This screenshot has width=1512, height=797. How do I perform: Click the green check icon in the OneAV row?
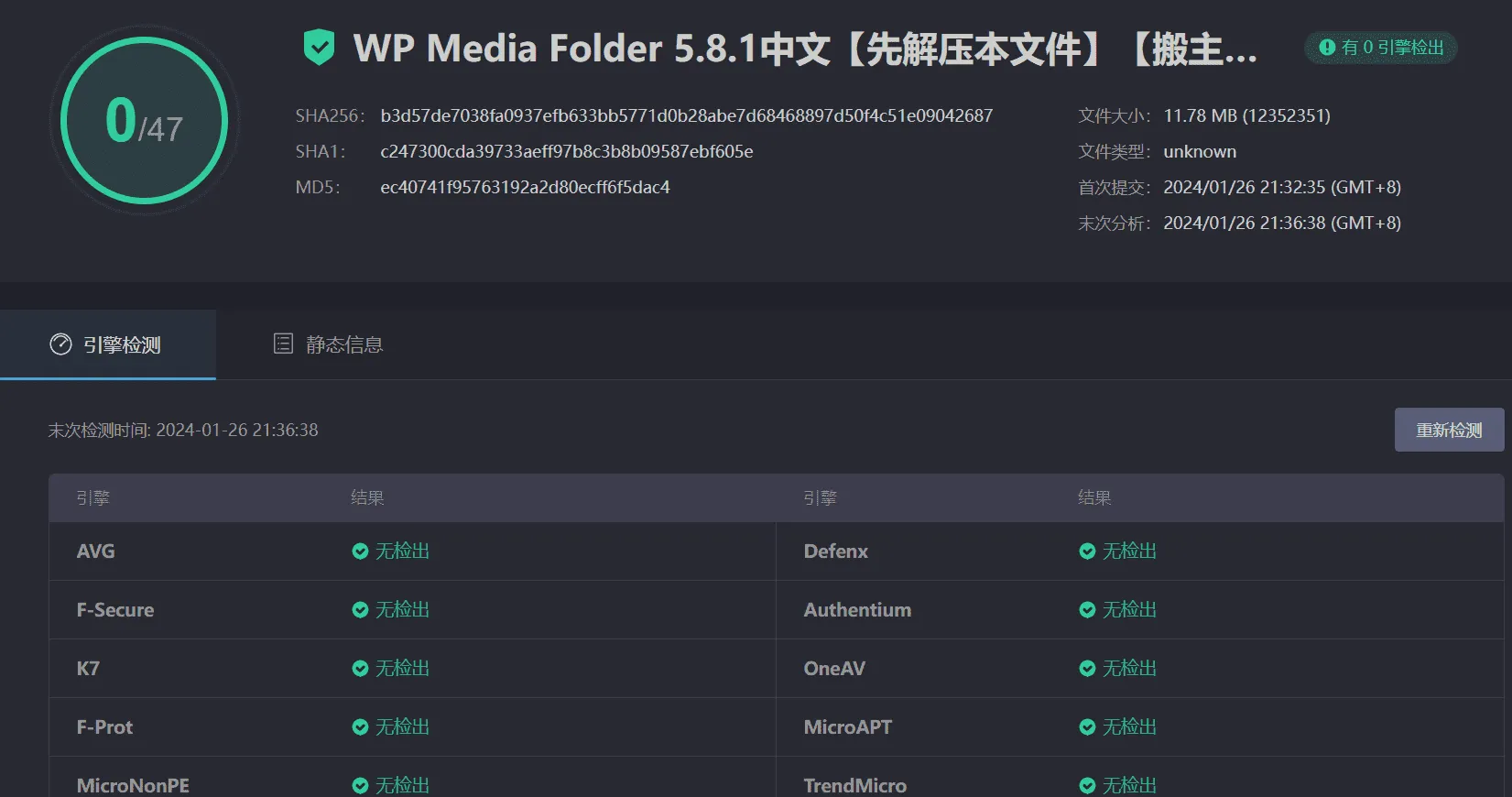[x=1087, y=669]
